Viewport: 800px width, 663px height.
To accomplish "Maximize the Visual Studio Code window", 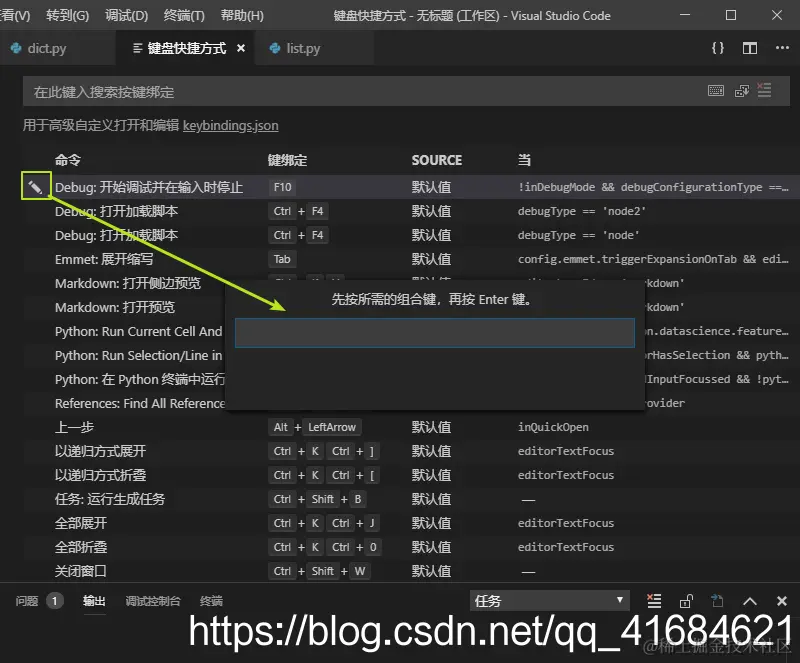I will click(731, 15).
